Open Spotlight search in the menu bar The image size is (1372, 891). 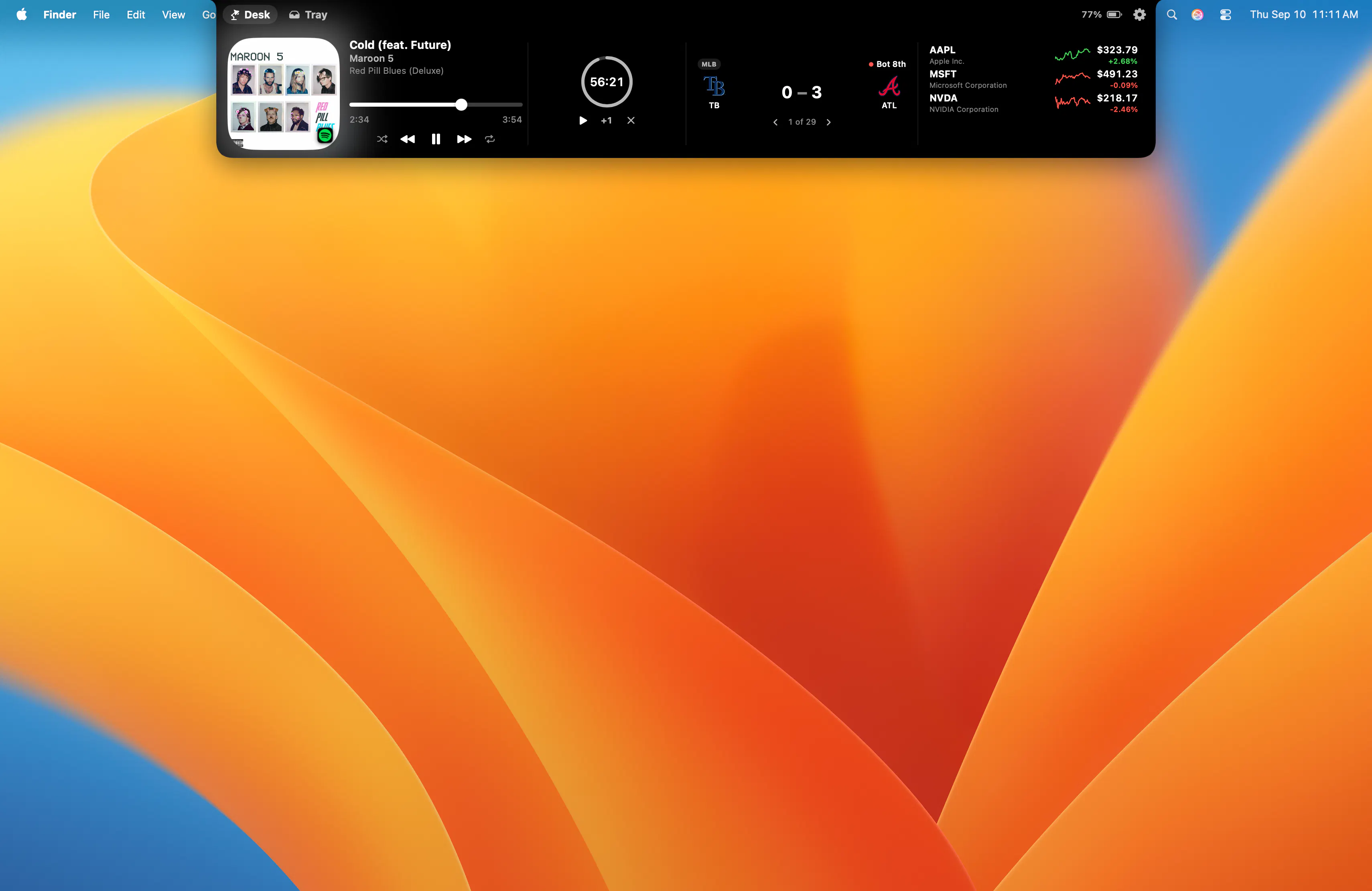point(1172,14)
